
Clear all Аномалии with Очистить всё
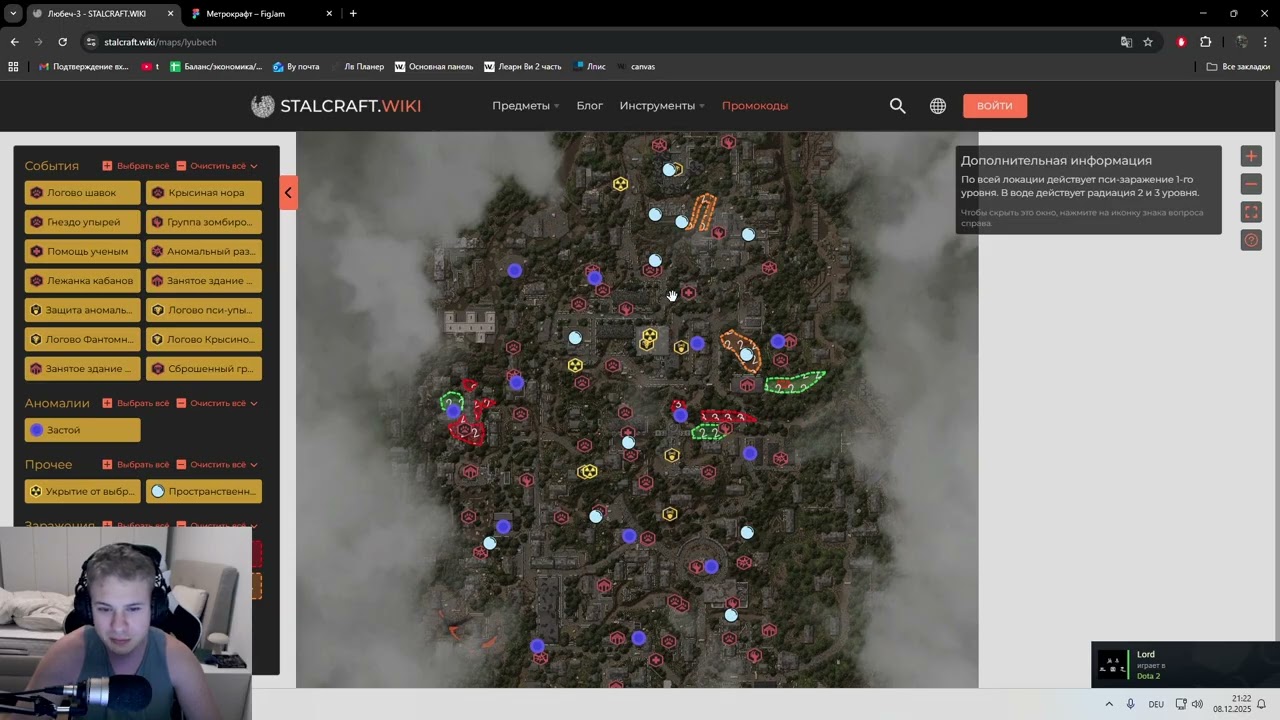[211, 404]
